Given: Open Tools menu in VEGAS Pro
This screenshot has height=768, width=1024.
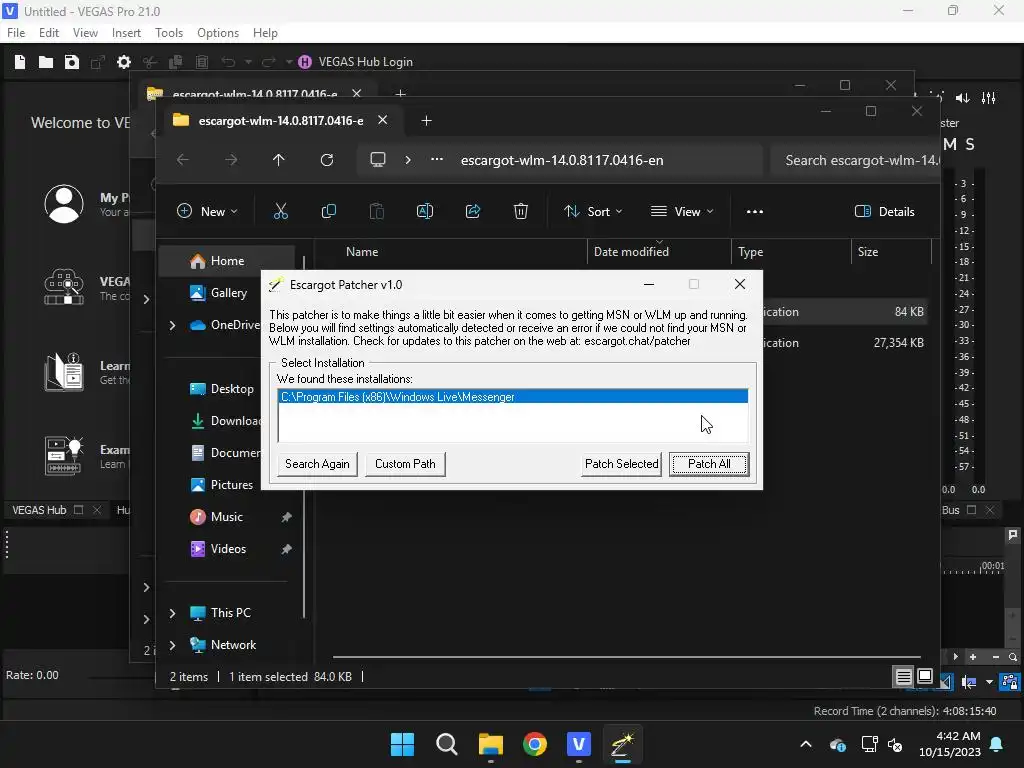Looking at the screenshot, I should click(168, 33).
